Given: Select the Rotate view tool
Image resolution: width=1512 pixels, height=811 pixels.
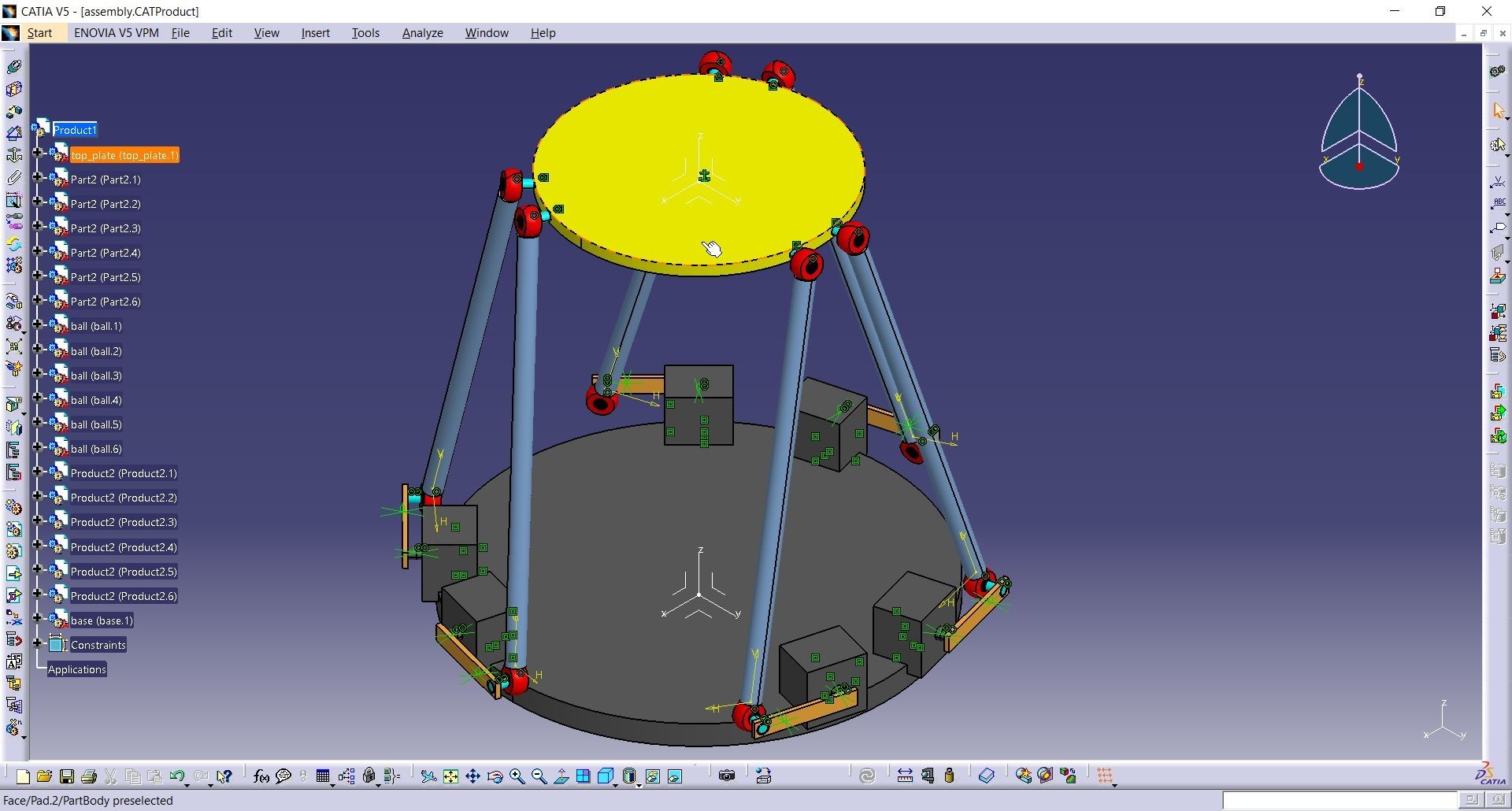Looking at the screenshot, I should click(x=495, y=777).
